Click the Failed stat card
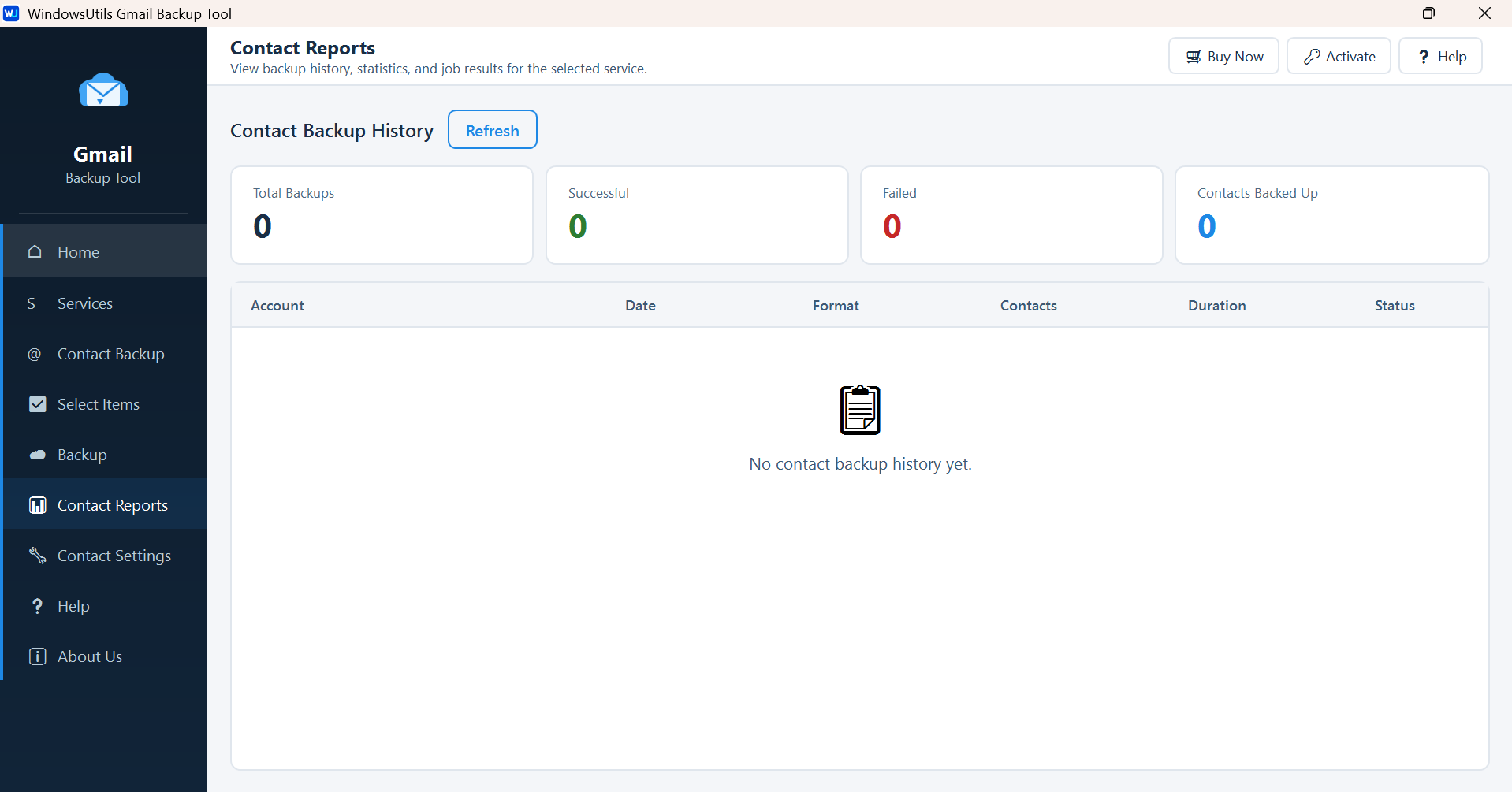 pyautogui.click(x=1011, y=215)
